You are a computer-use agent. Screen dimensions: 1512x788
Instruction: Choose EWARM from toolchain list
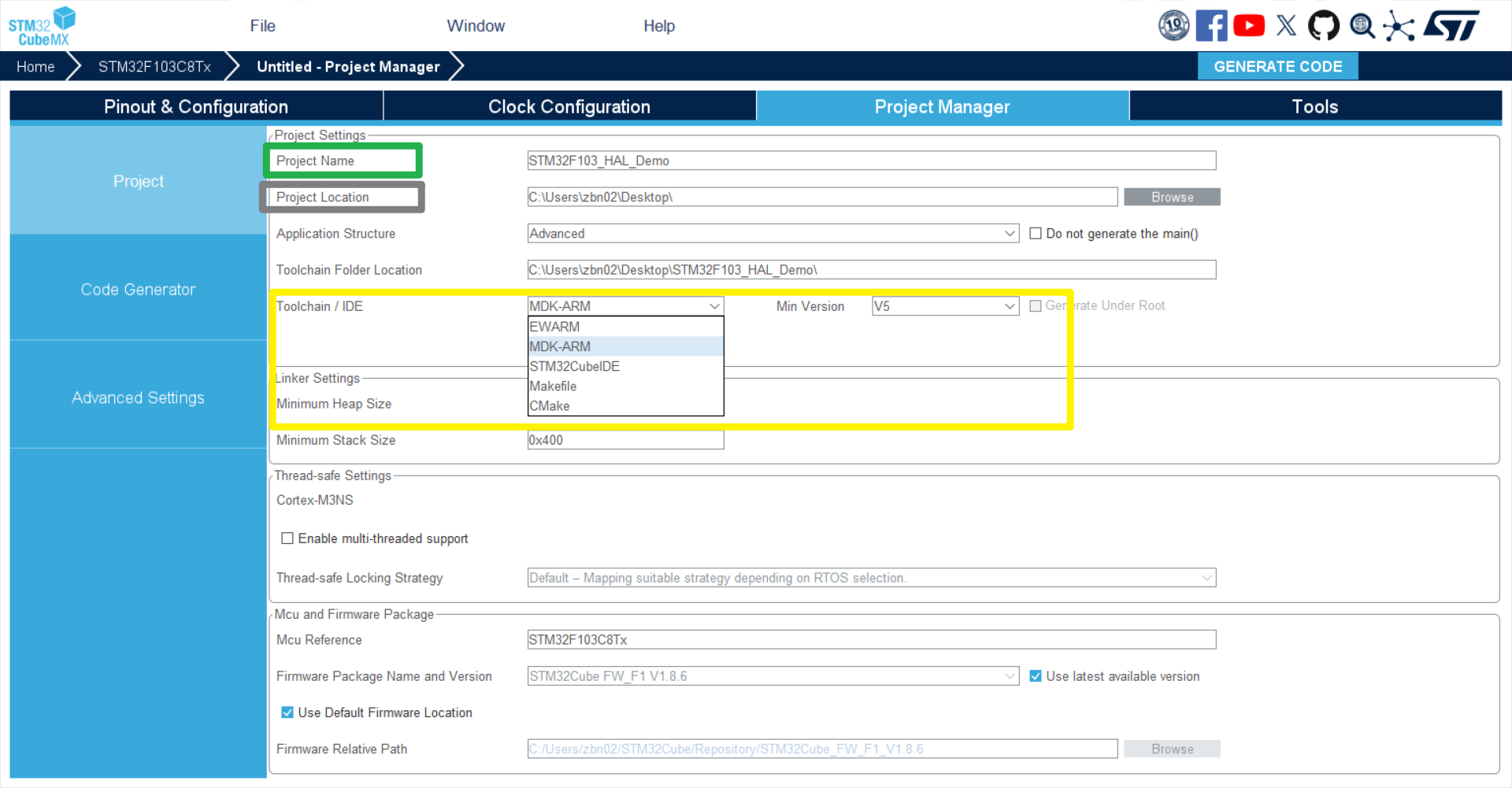[x=625, y=327]
